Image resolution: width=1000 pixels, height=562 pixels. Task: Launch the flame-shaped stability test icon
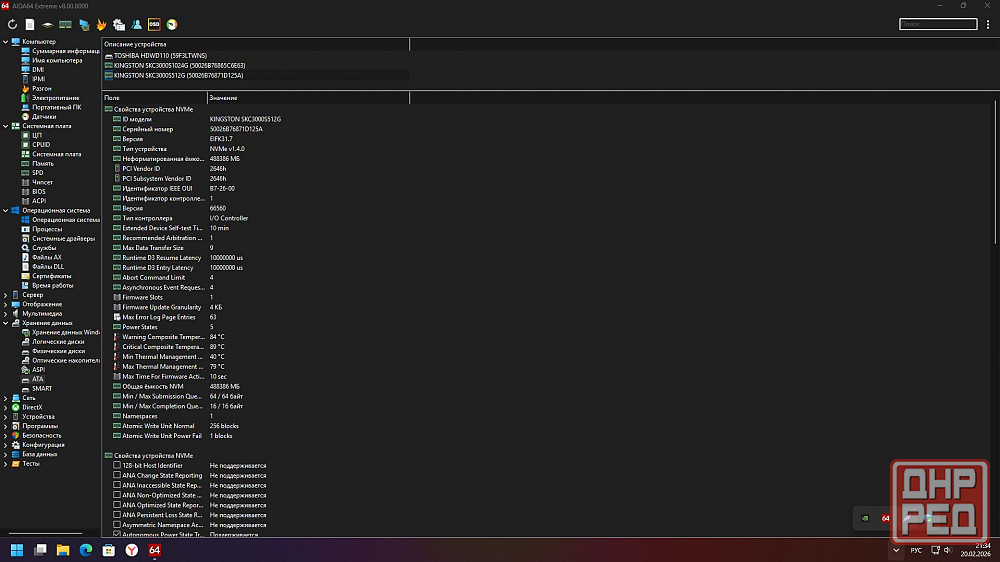point(101,24)
